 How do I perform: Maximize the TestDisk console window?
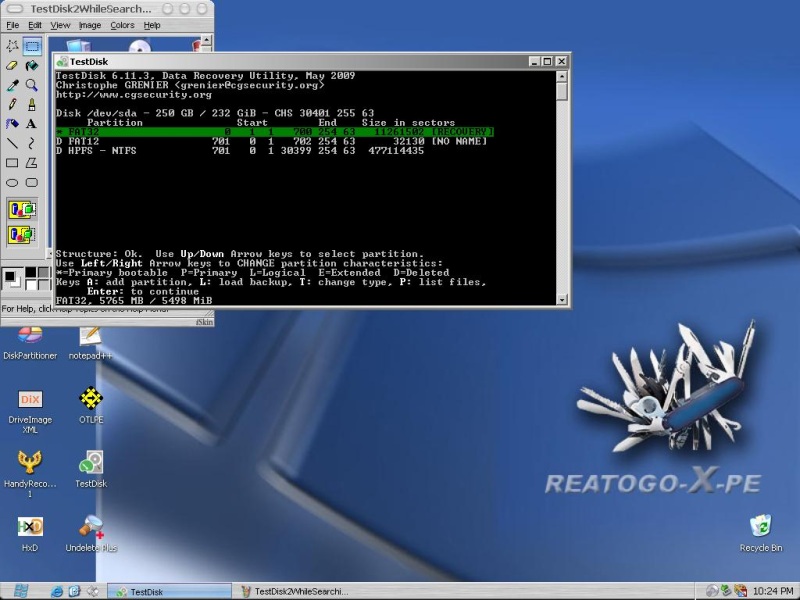(x=547, y=62)
